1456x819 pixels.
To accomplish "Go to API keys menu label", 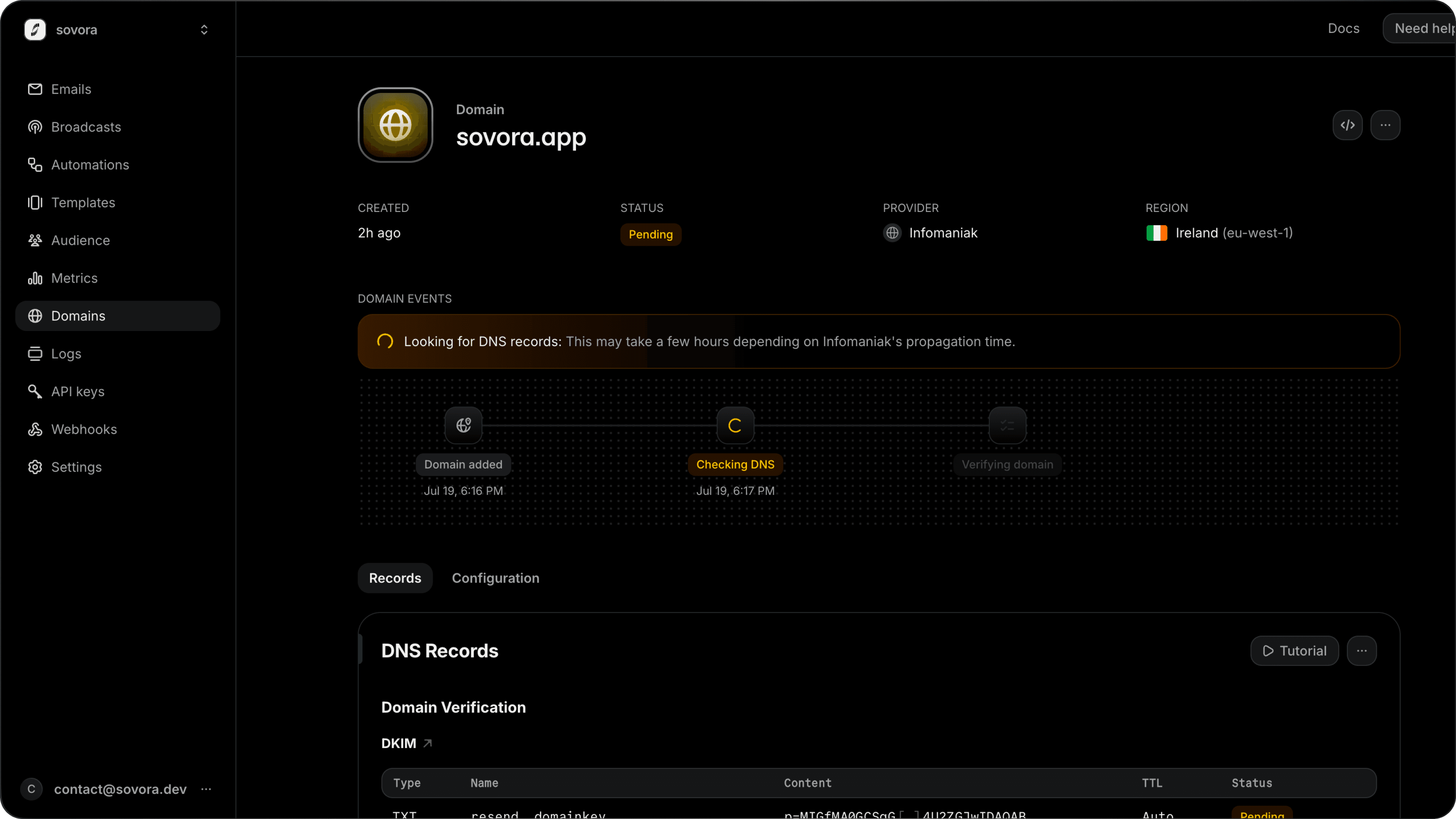I will point(78,392).
